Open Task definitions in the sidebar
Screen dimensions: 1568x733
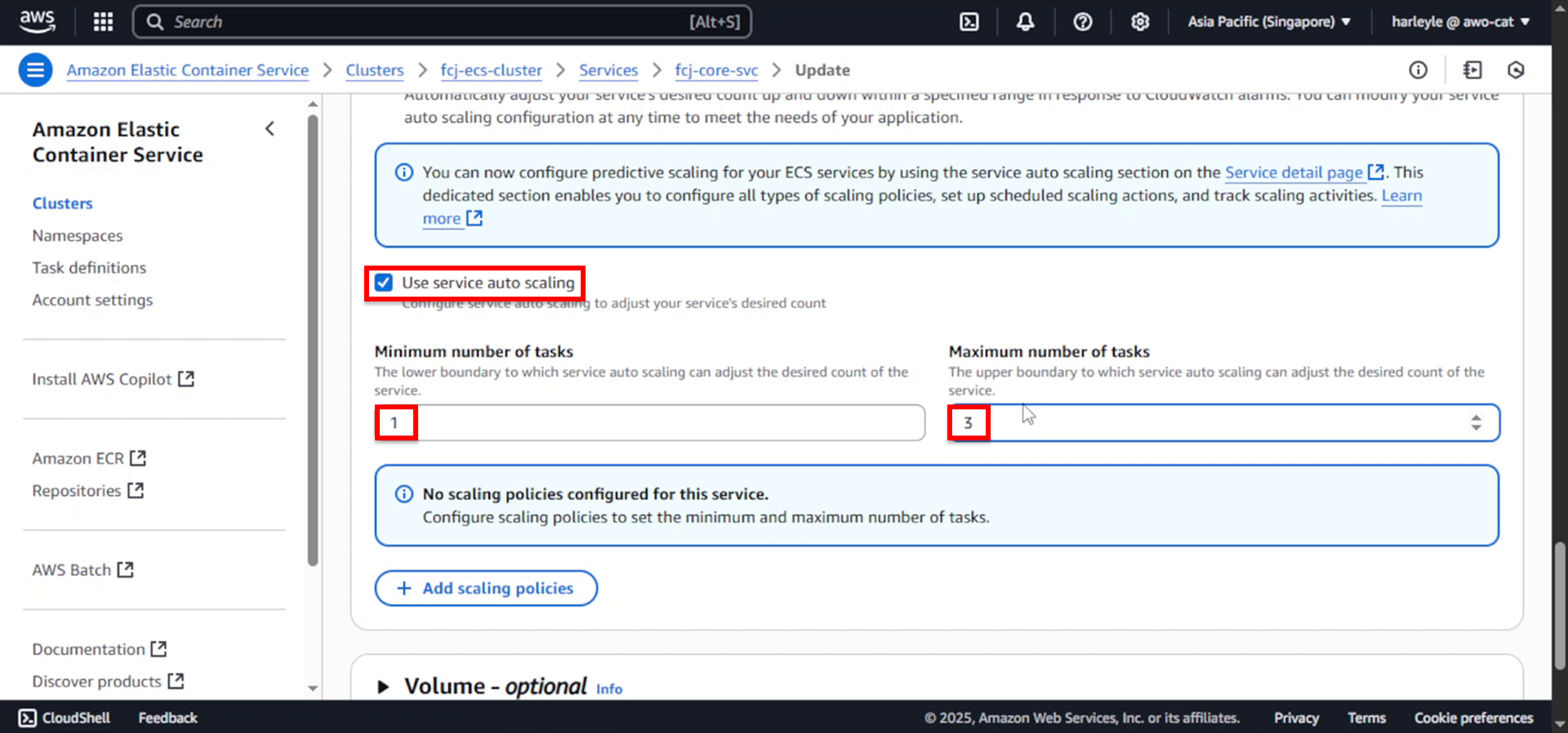[x=89, y=267]
